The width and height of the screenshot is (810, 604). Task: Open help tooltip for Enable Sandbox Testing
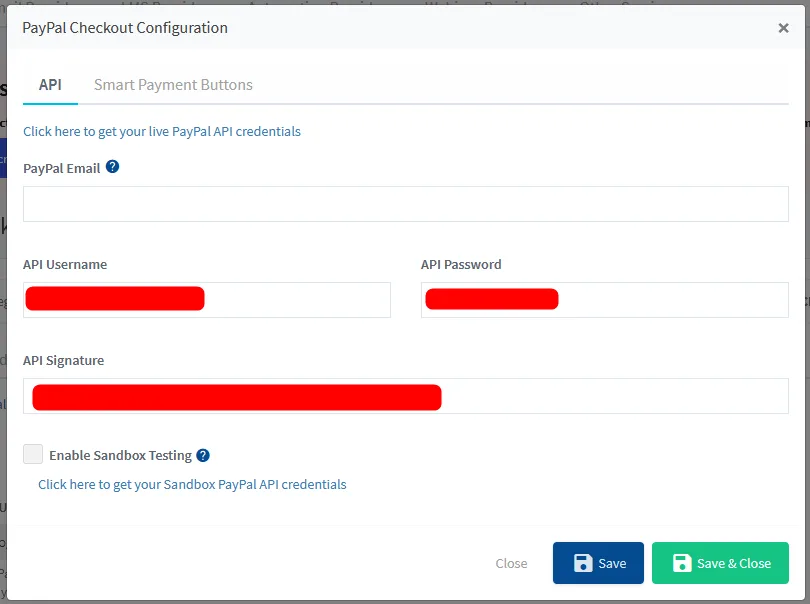(203, 456)
